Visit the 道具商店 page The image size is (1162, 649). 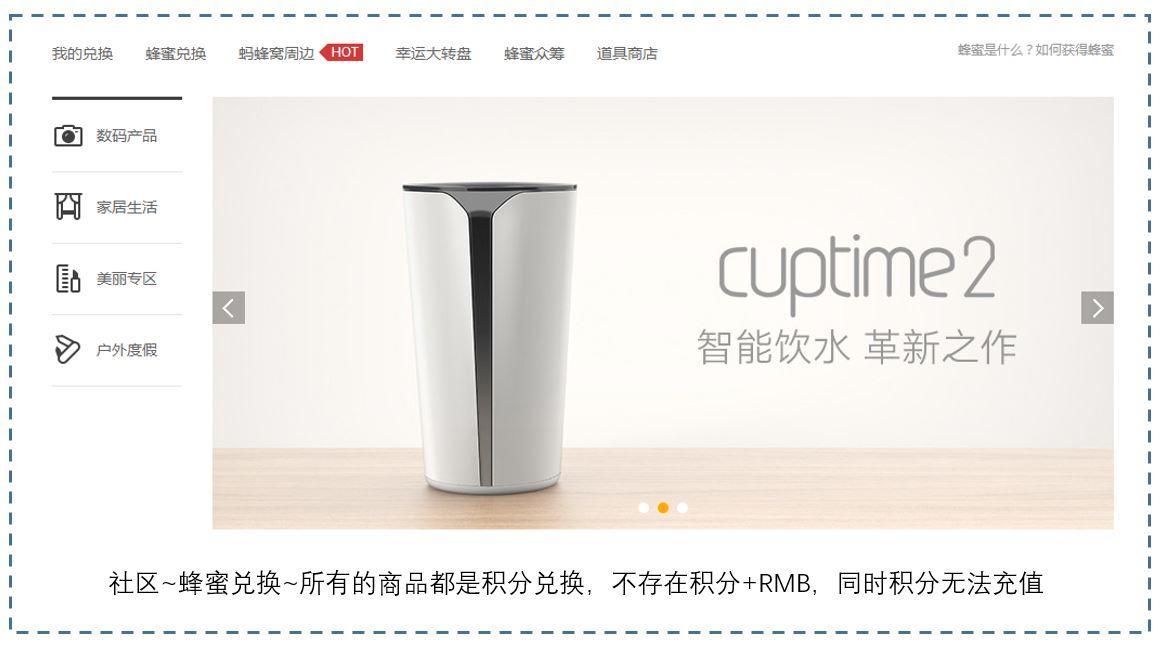[627, 53]
